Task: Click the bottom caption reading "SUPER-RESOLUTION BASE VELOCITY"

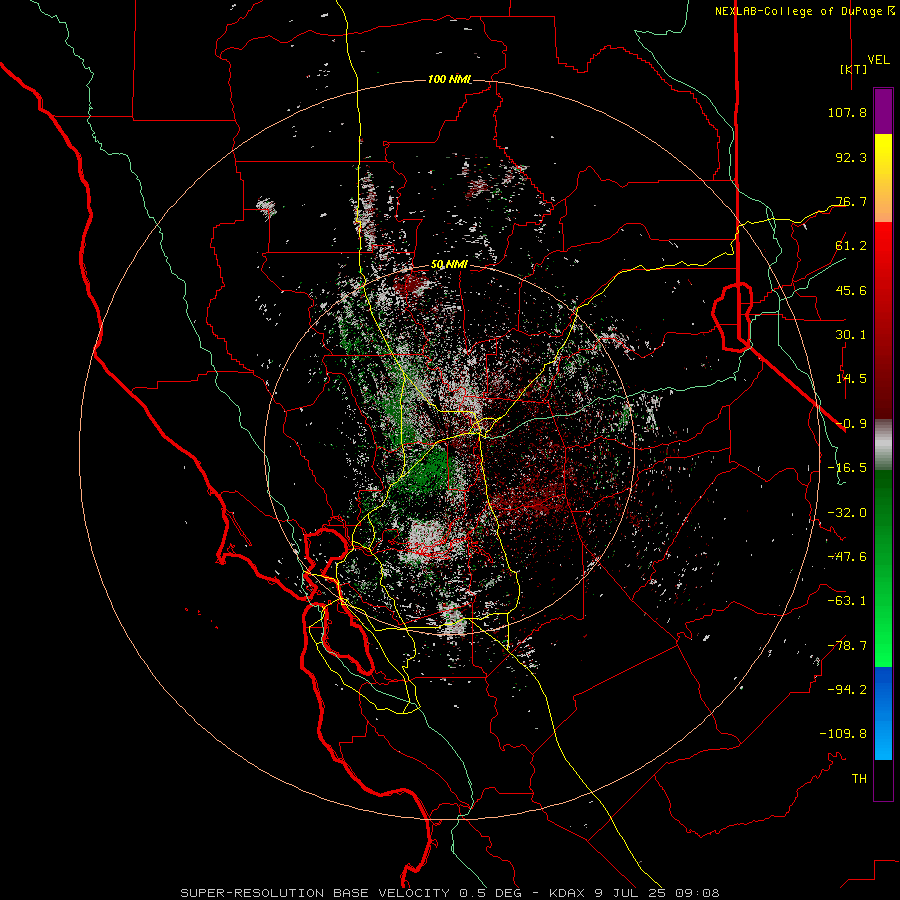Action: (x=315, y=893)
